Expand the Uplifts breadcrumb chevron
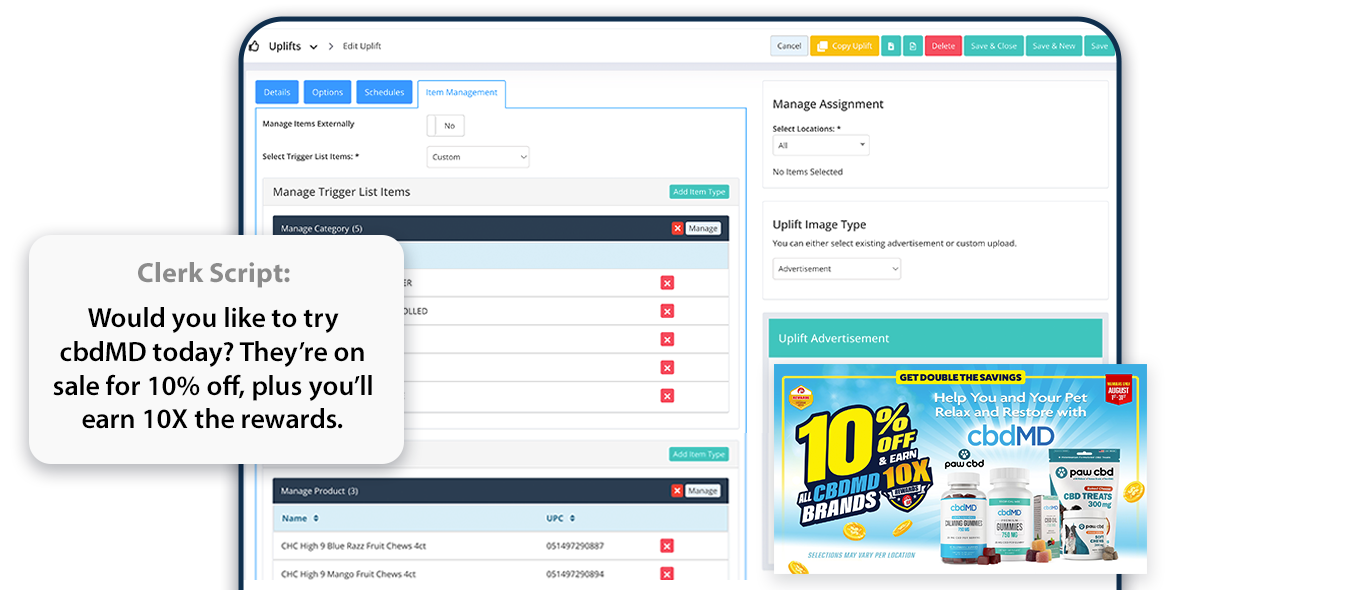Screen dimensions: 1350x590 pos(313,47)
